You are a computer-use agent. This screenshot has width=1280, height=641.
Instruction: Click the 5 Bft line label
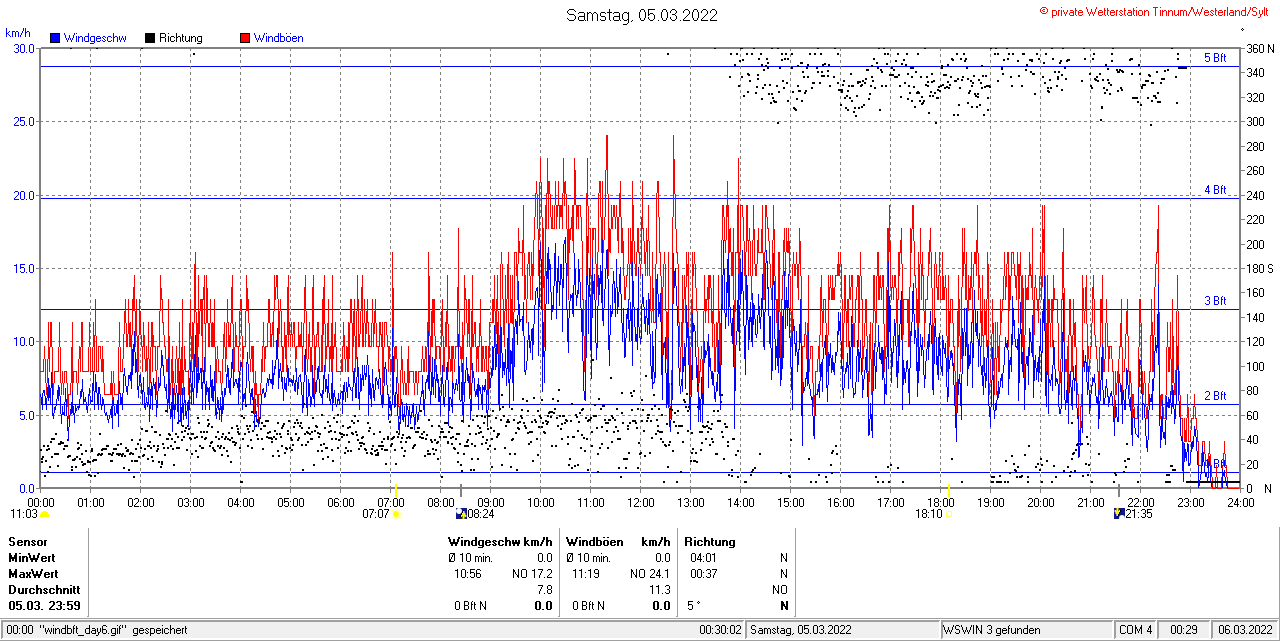(1215, 58)
